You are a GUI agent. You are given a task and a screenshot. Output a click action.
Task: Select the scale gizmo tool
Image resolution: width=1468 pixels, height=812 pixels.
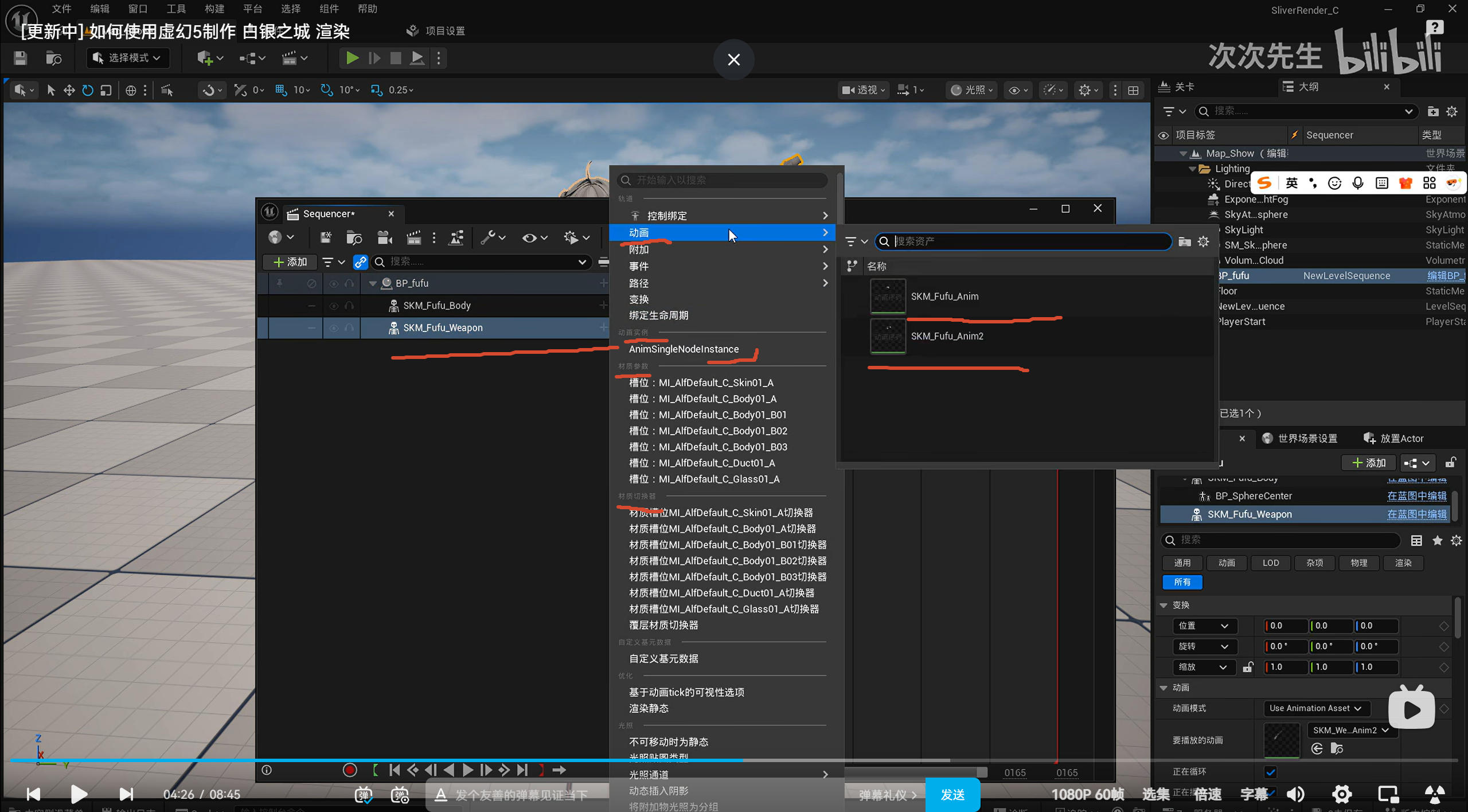[106, 90]
